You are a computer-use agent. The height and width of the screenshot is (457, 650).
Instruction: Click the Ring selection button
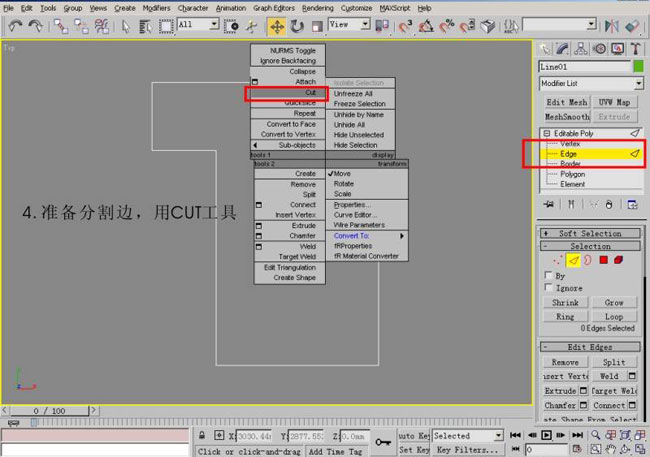pyautogui.click(x=565, y=316)
